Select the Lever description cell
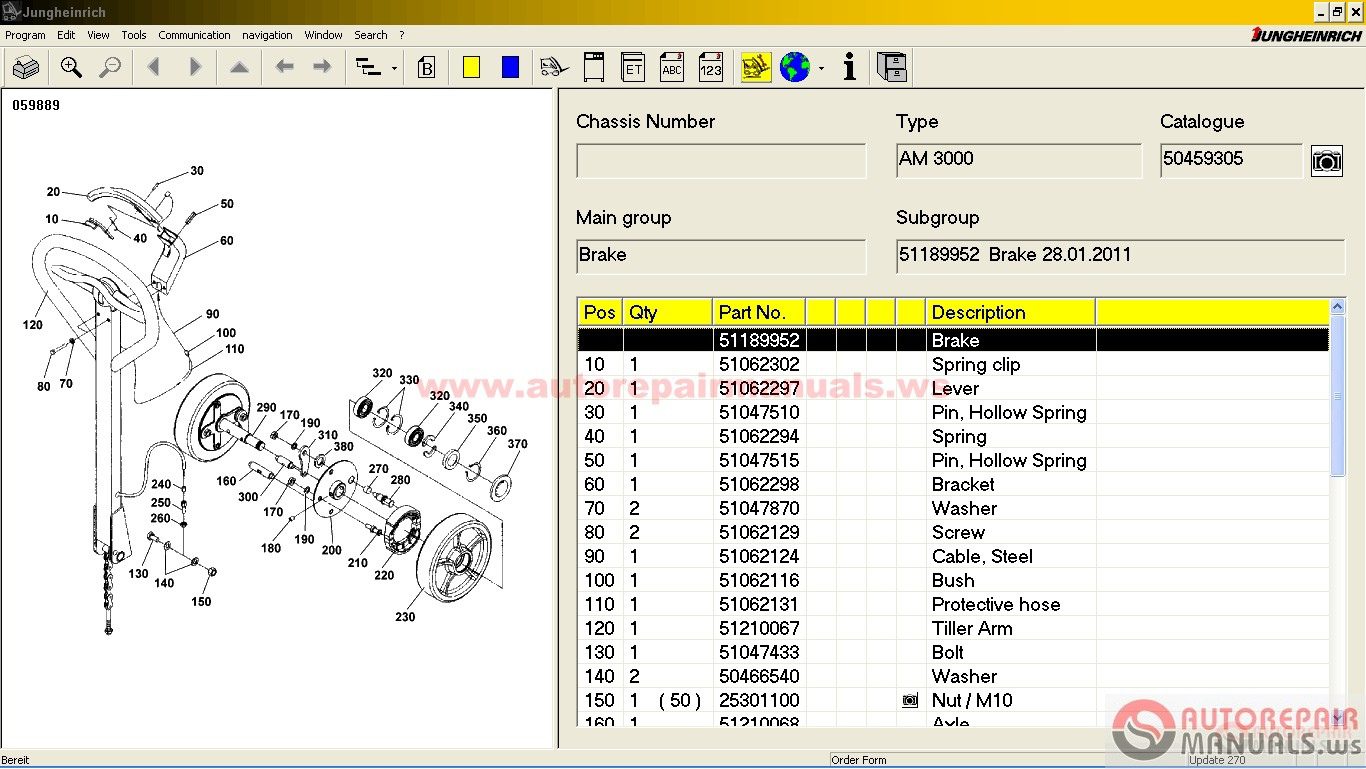This screenshot has width=1366, height=769. click(x=1011, y=388)
